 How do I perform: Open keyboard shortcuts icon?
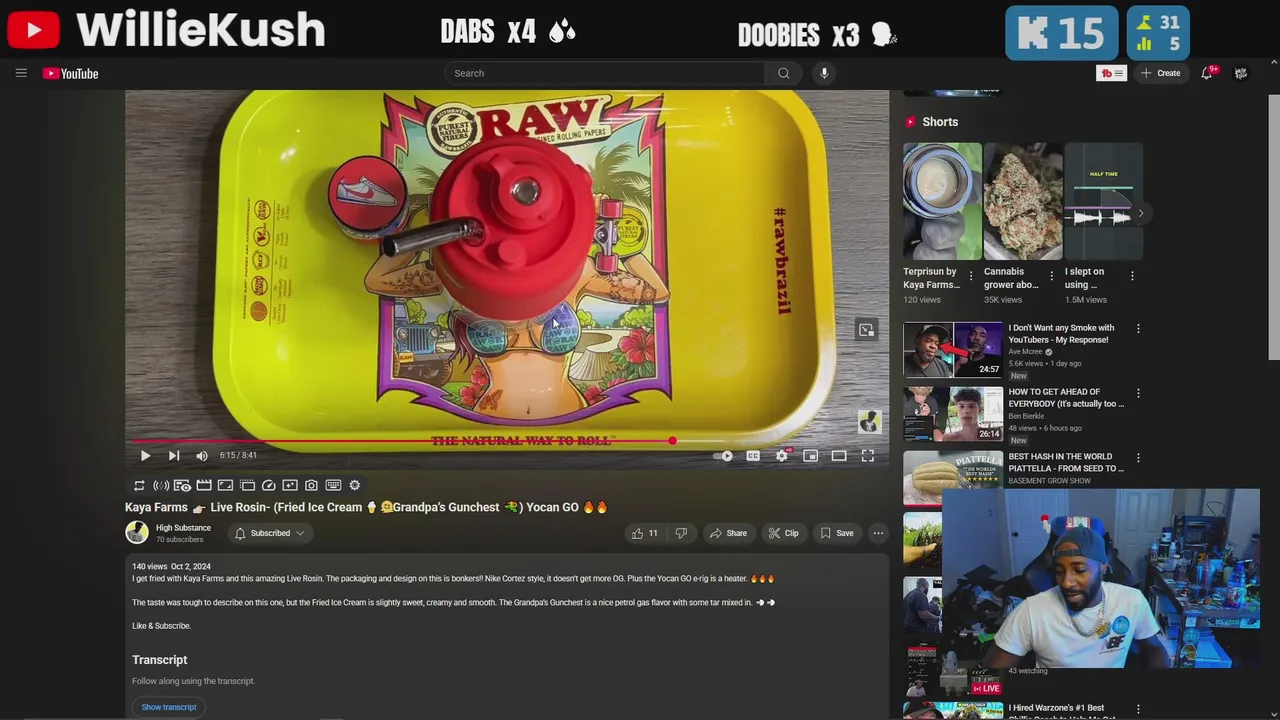click(333, 485)
